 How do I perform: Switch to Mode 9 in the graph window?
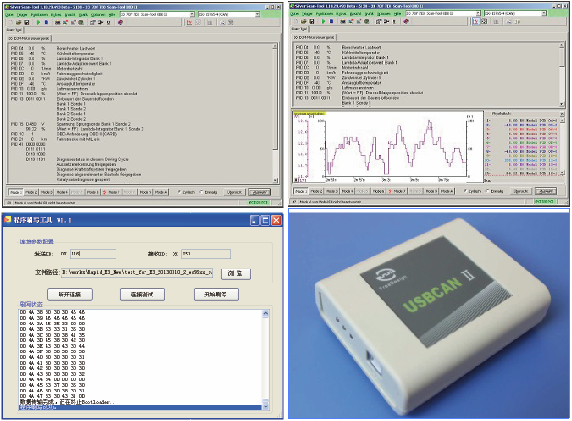[431, 191]
